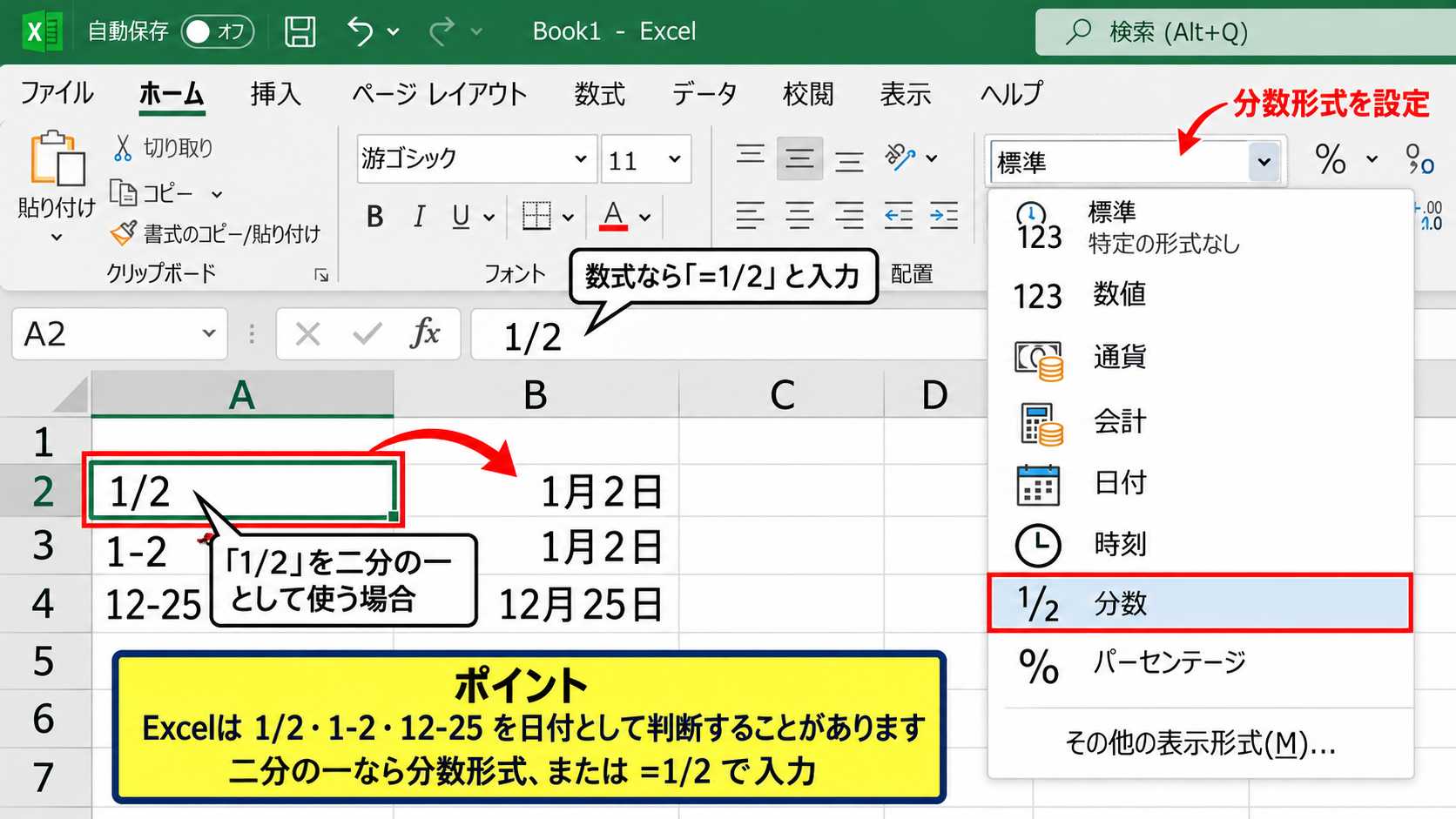Screen dimensions: 1456x819
Task: Toggle Bold formatting
Action: (375, 216)
